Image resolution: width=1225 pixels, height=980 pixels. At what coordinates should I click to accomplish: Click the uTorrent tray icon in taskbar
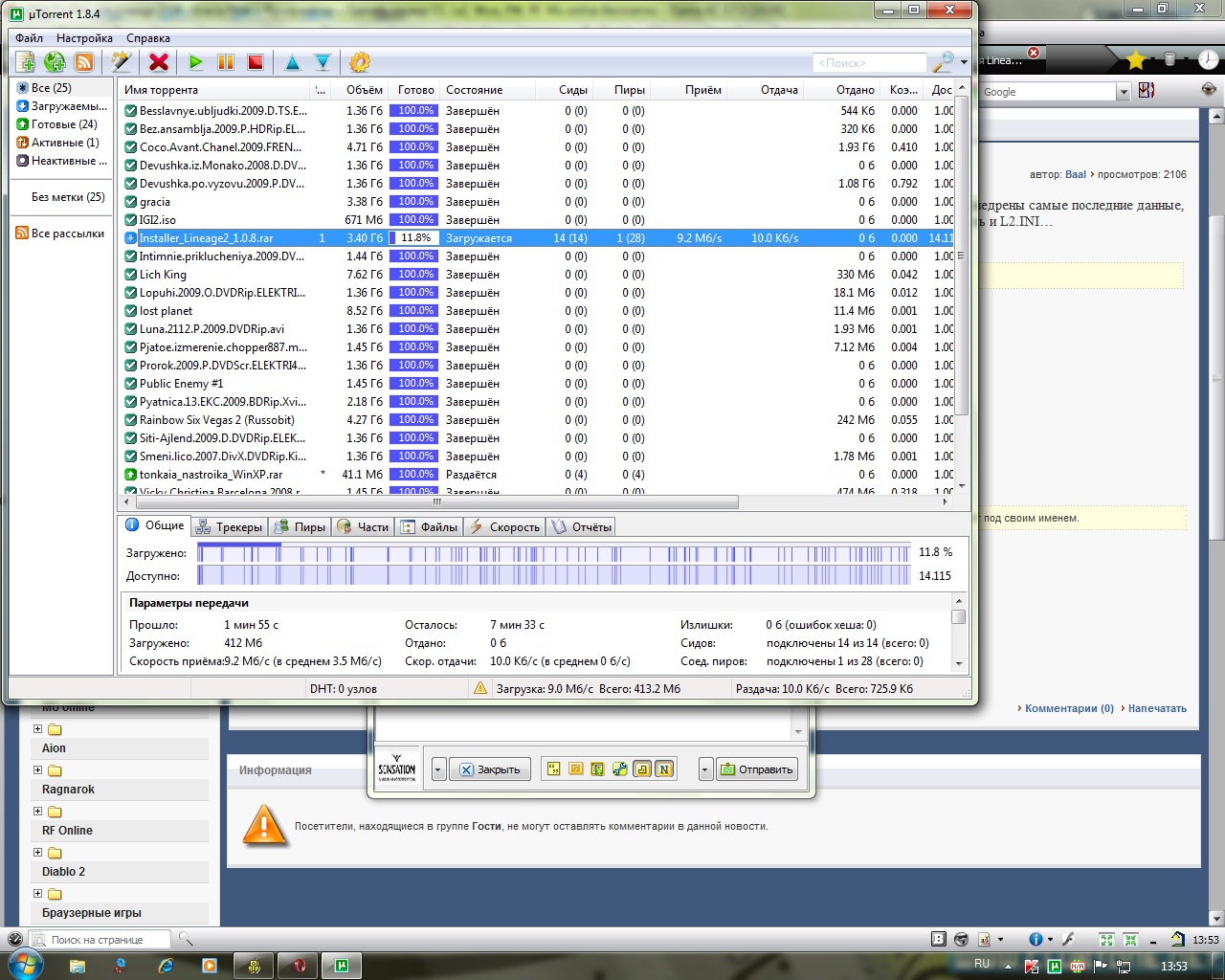click(x=1054, y=966)
